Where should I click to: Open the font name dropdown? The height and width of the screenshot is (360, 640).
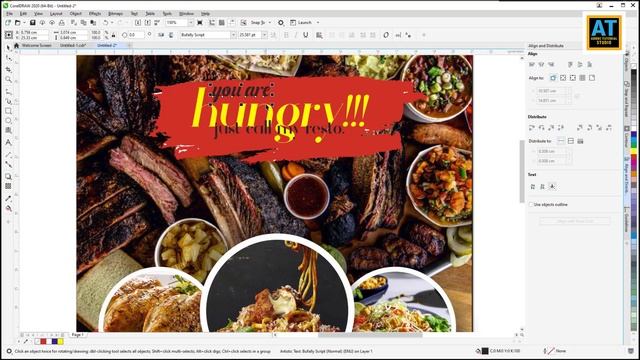(233, 35)
